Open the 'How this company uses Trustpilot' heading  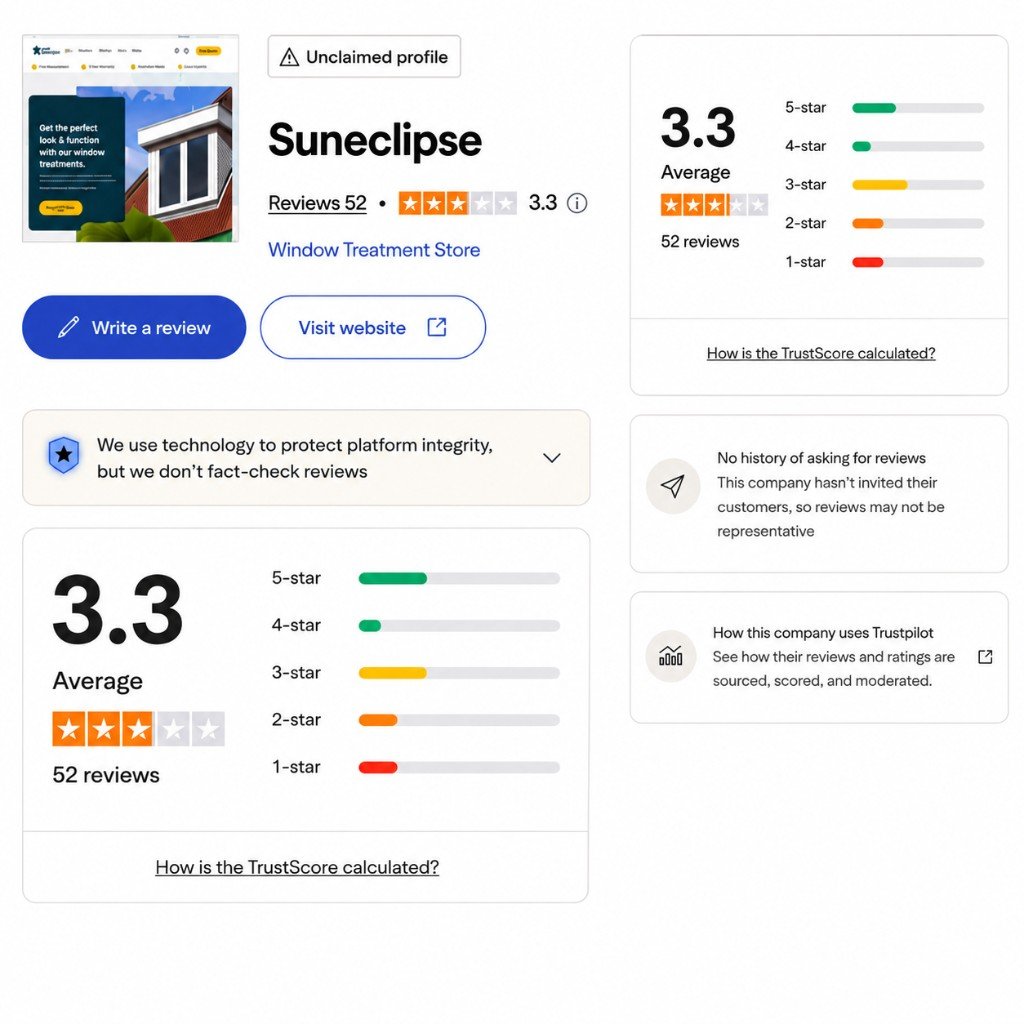(x=823, y=633)
